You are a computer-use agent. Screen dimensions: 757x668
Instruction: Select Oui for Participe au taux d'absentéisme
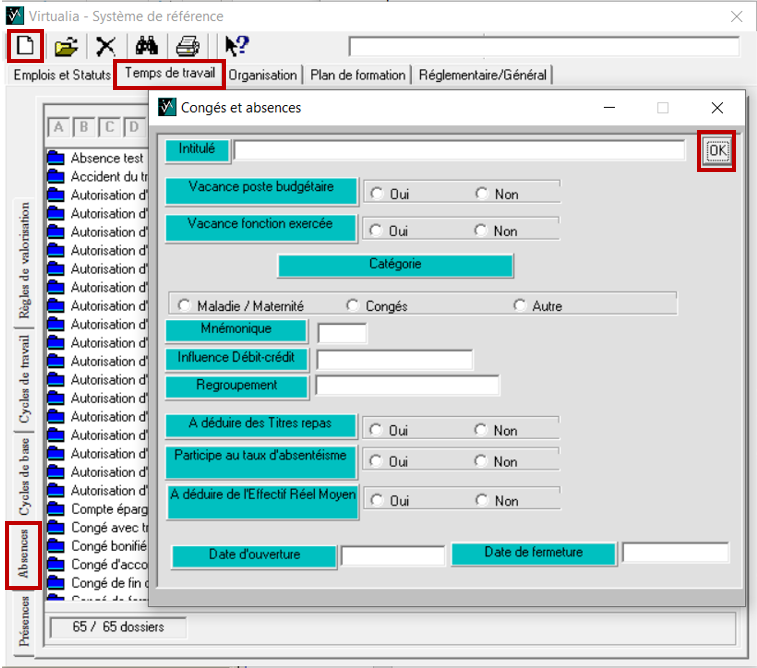[377, 462]
